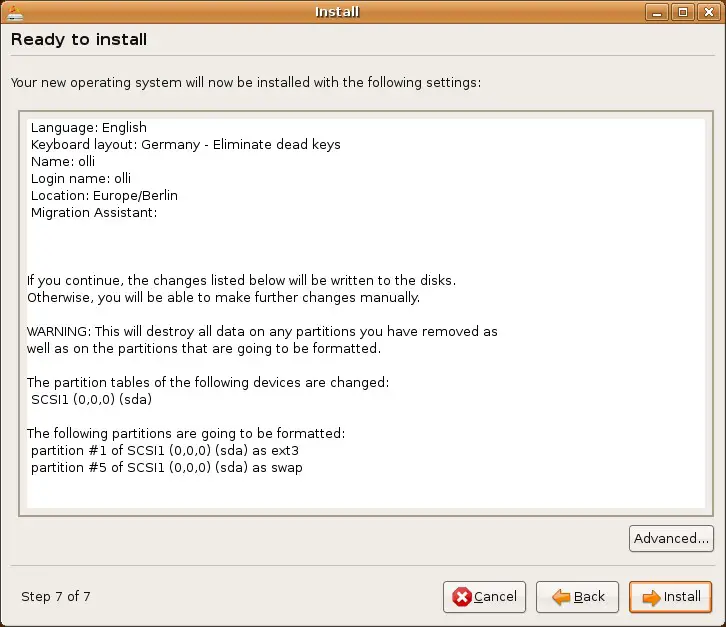Click the 'Migration Assistant:' line

click(x=94, y=213)
